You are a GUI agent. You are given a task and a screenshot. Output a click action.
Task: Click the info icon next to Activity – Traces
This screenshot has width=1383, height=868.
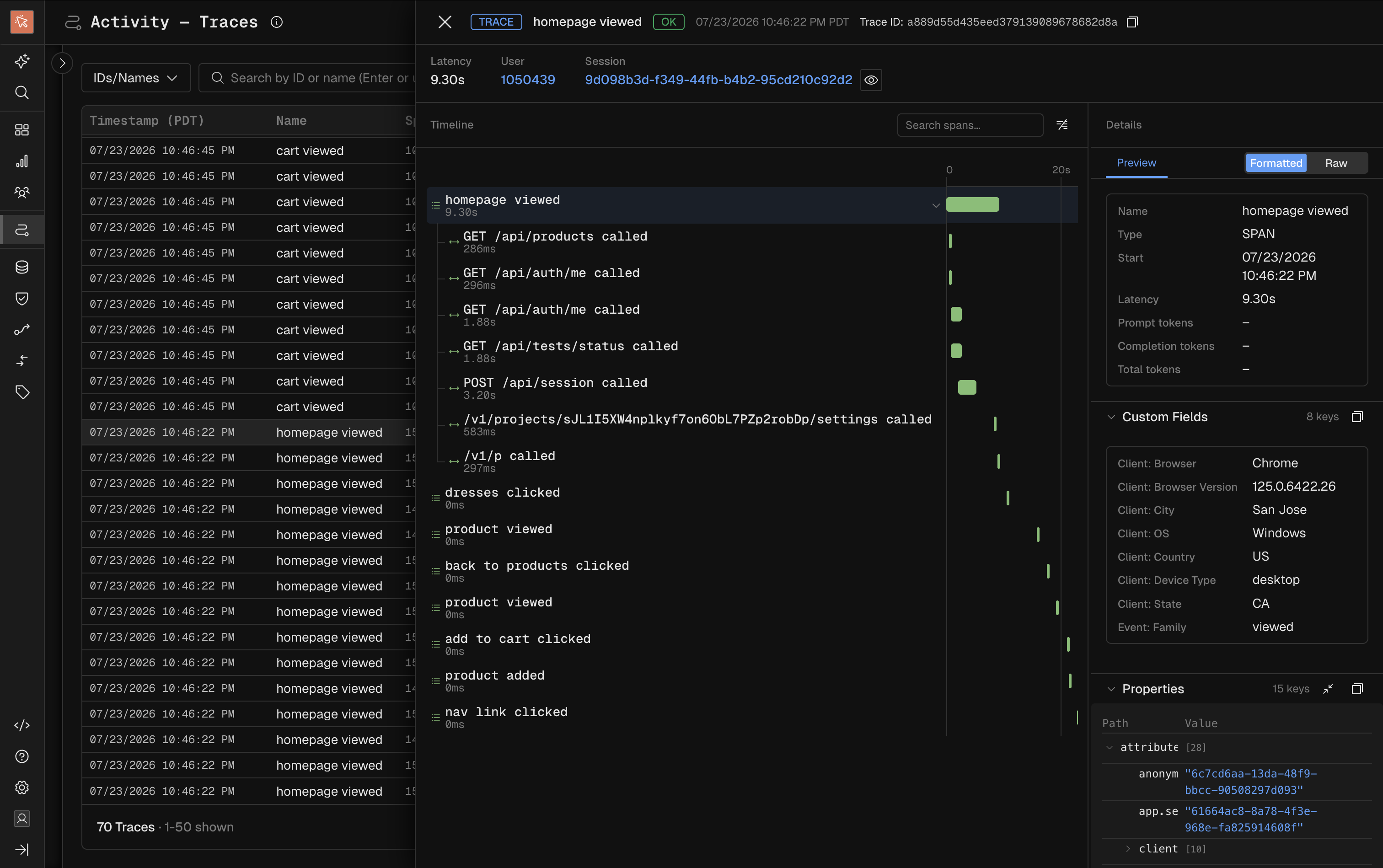pyautogui.click(x=277, y=22)
